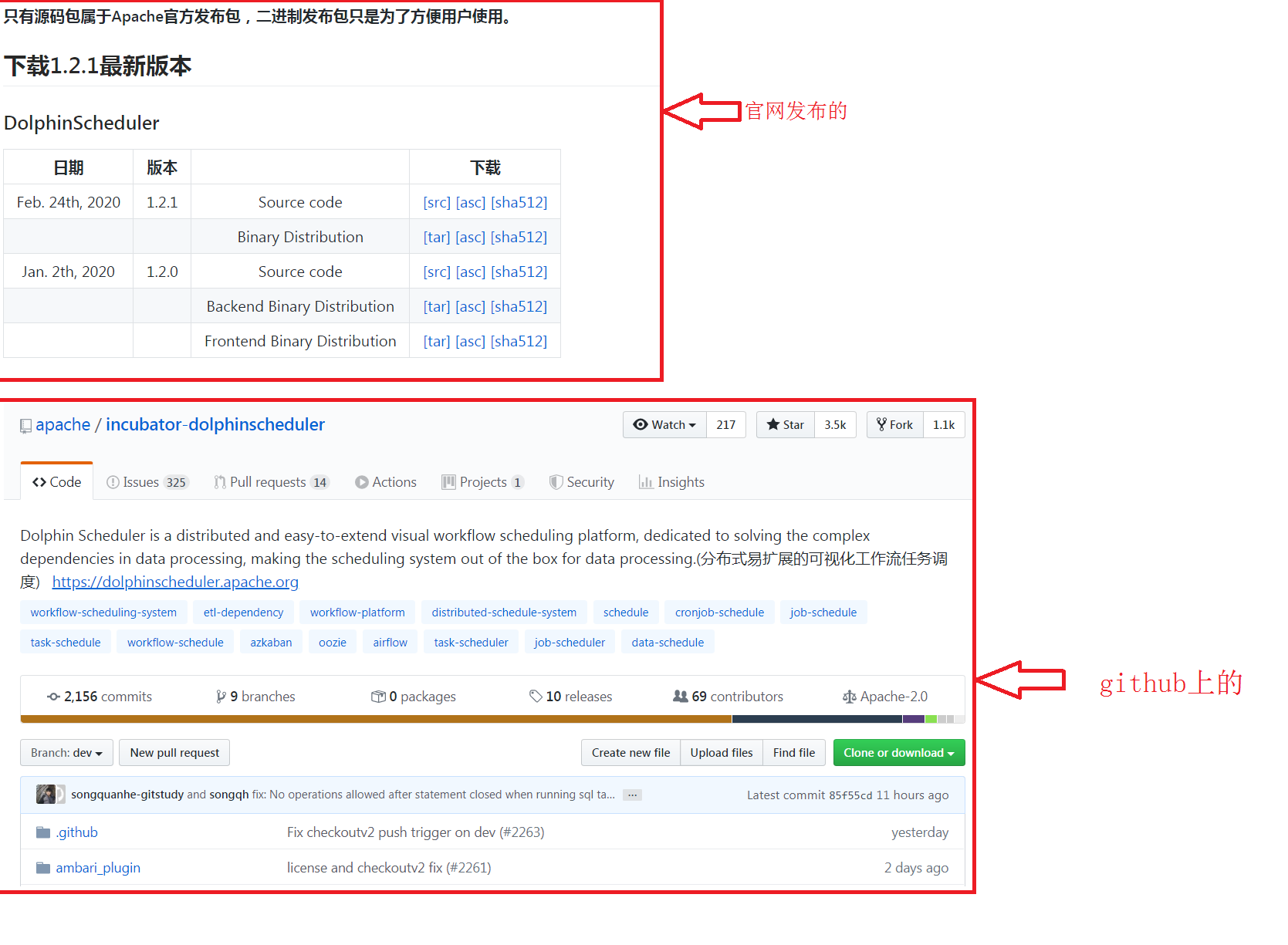Open the Pull requests tab
Image resolution: width=1288 pixels, height=945 pixels.
coord(272,482)
